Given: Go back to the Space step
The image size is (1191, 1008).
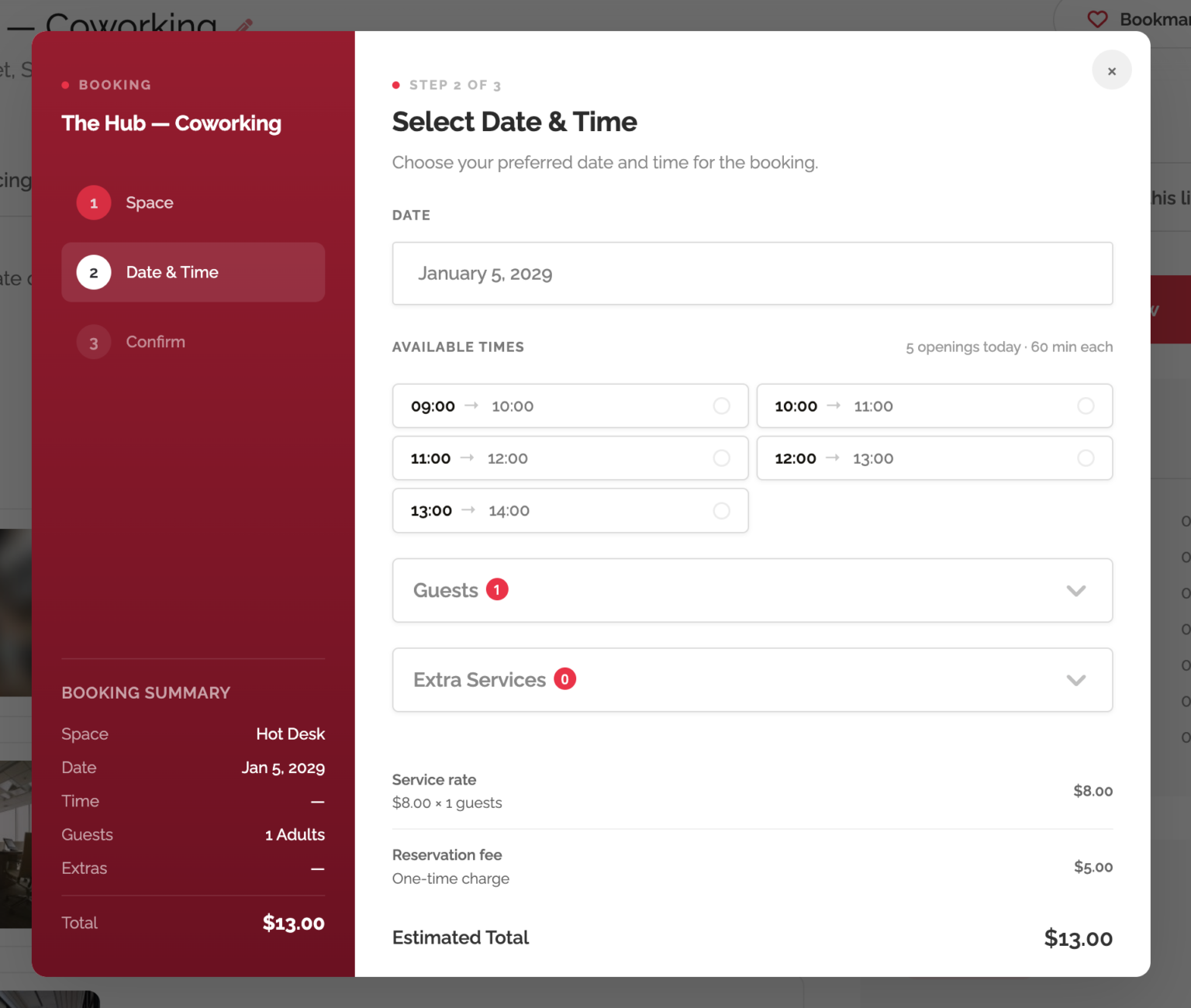Looking at the screenshot, I should [x=193, y=203].
